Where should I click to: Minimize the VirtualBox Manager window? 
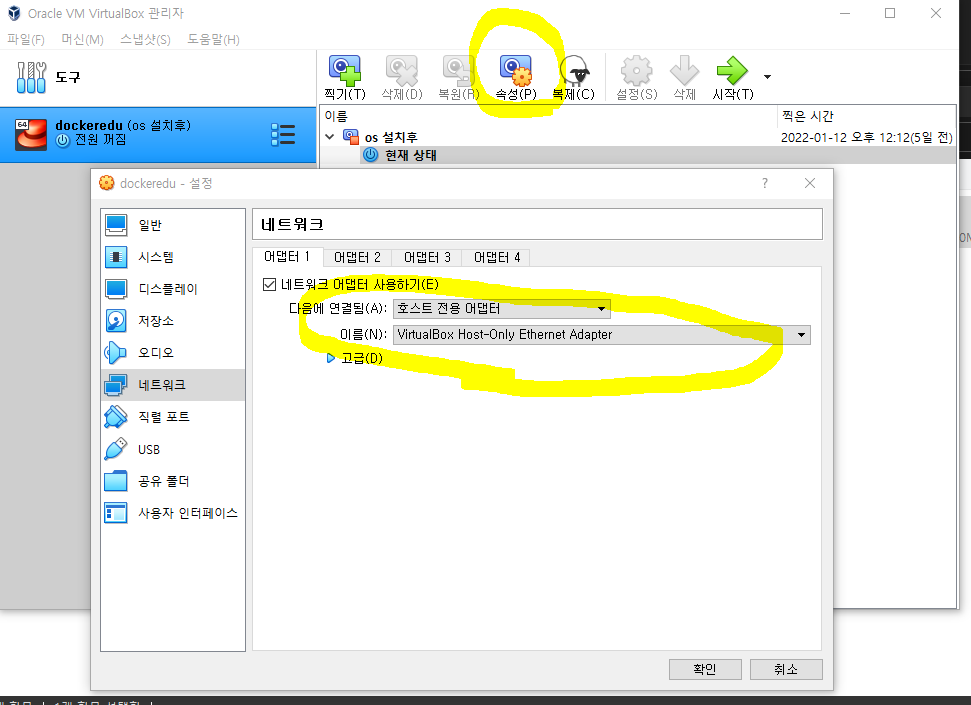pos(845,13)
